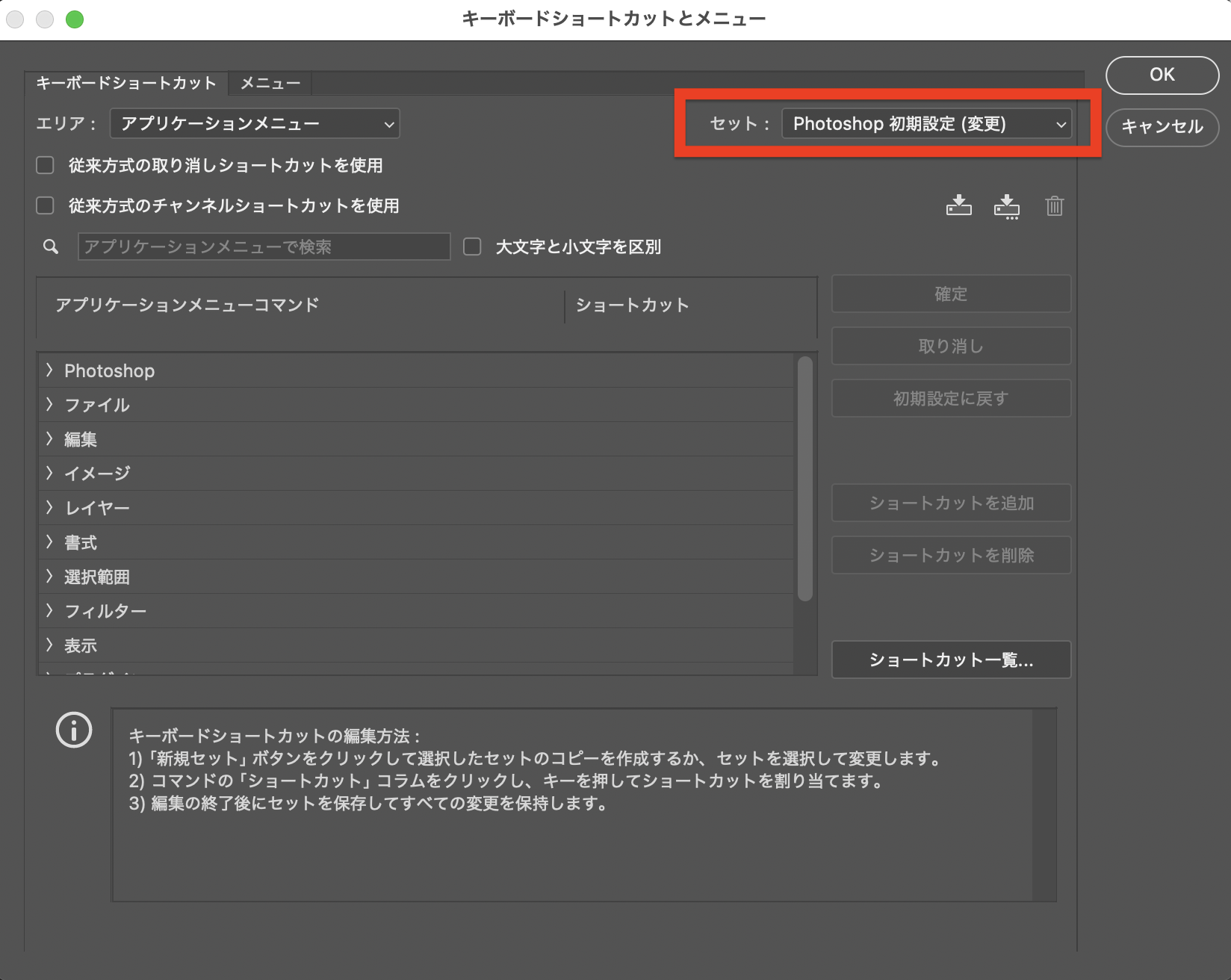1231x980 pixels.
Task: Click the application menu search field
Action: point(263,246)
